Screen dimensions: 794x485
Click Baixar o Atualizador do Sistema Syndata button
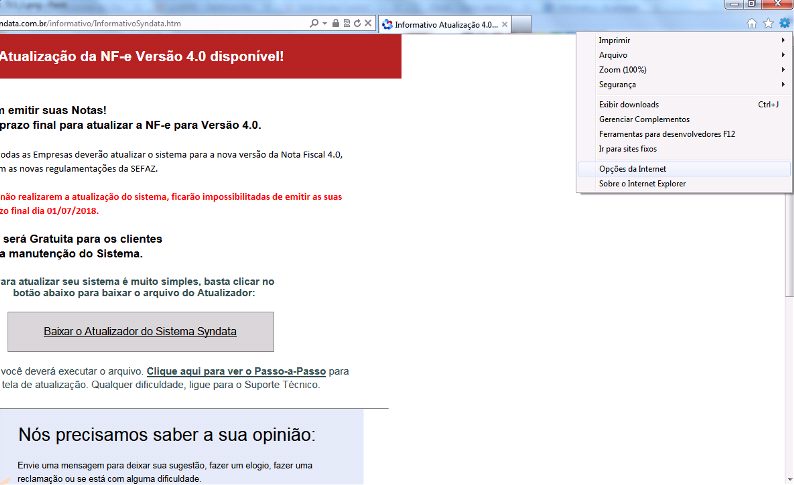pyautogui.click(x=140, y=332)
